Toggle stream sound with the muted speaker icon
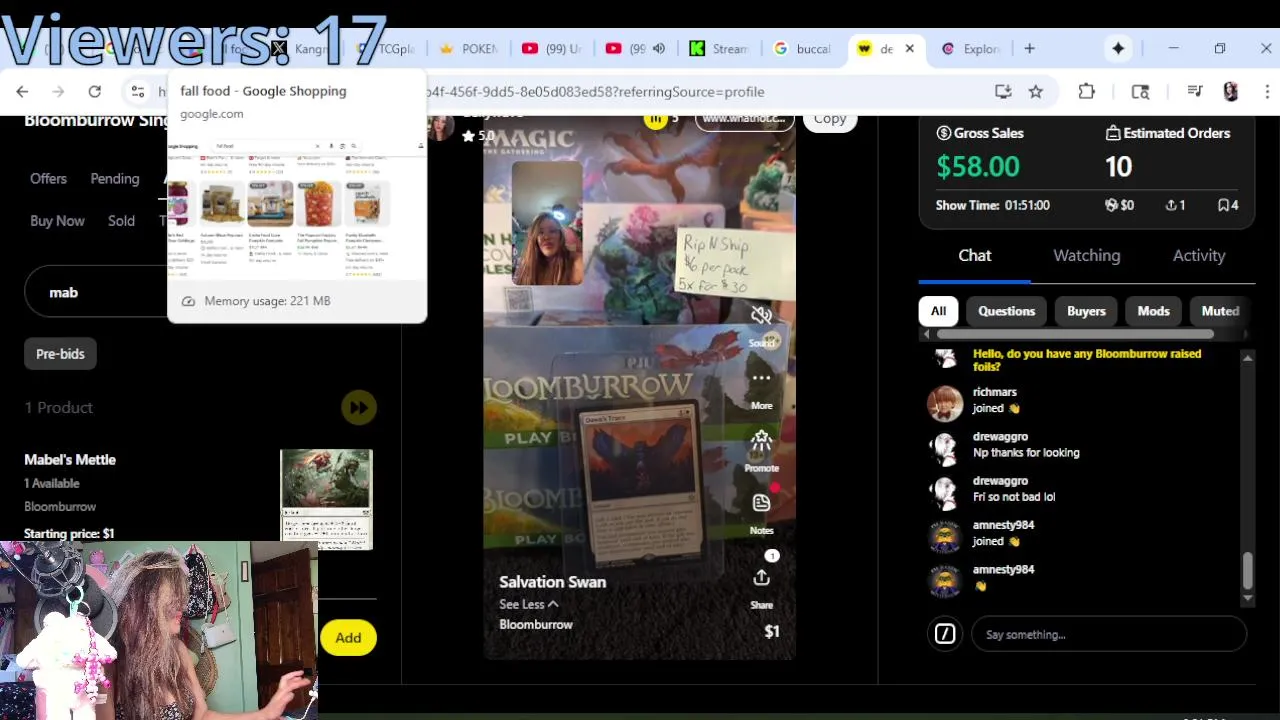 pyautogui.click(x=762, y=316)
